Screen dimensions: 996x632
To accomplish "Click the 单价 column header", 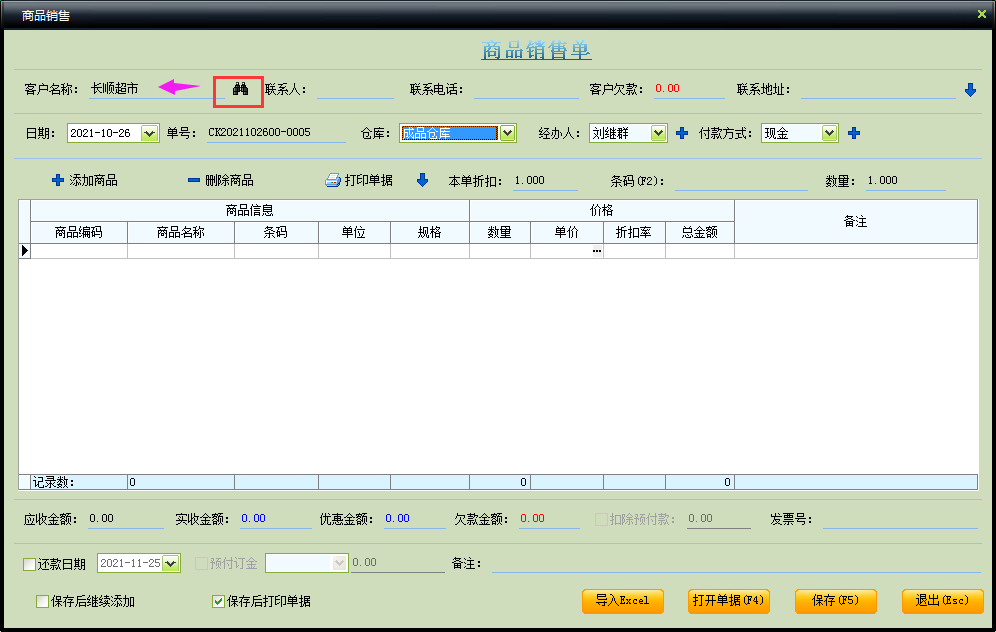I will click(567, 232).
